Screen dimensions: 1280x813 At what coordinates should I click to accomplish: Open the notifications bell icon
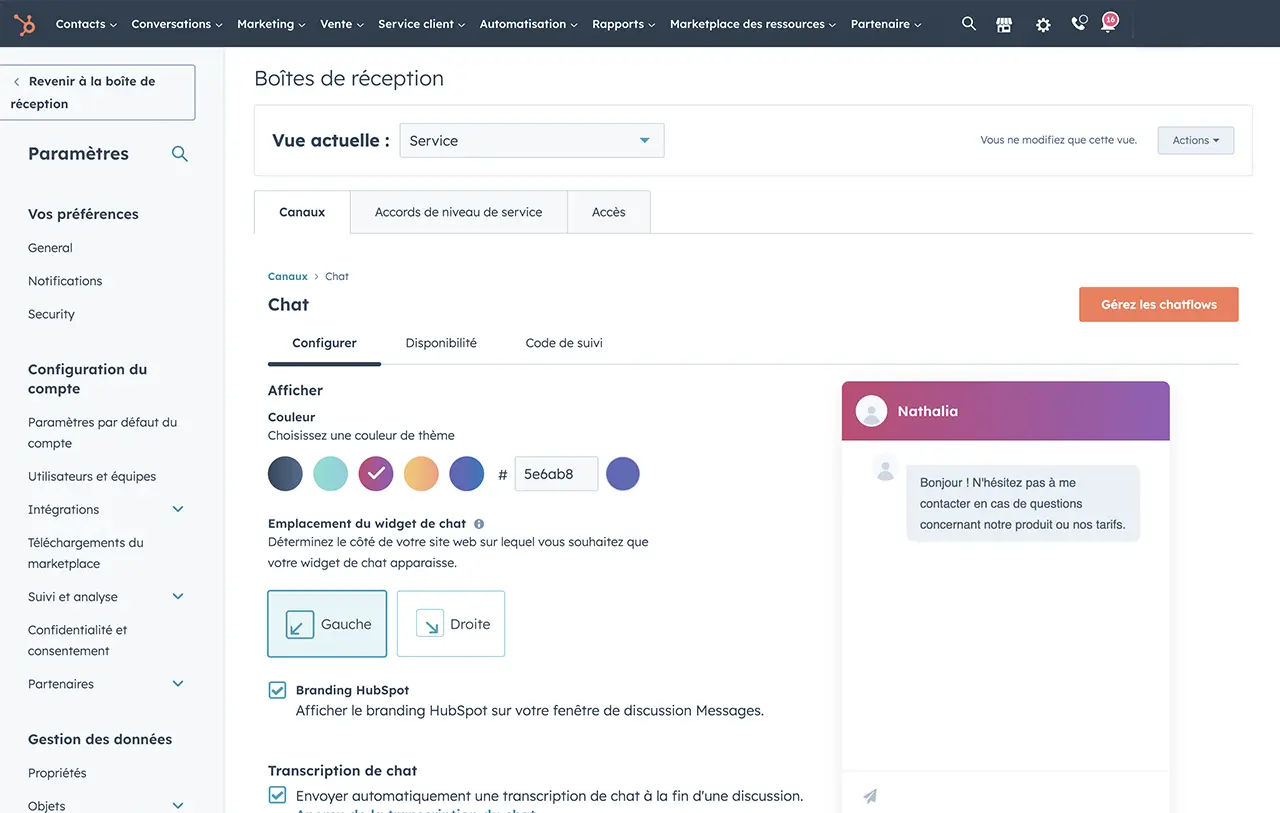click(1108, 24)
